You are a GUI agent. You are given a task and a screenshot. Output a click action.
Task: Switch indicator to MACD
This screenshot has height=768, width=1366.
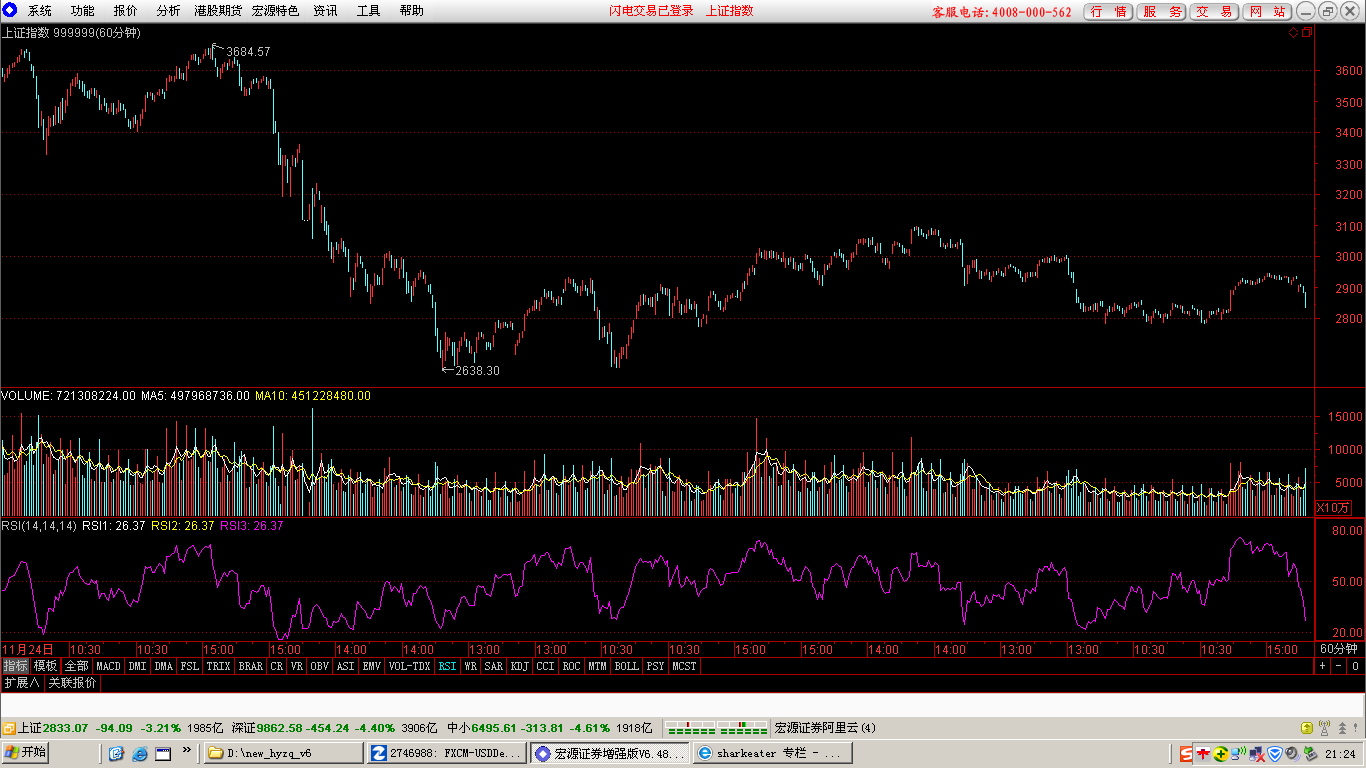[x=108, y=666]
